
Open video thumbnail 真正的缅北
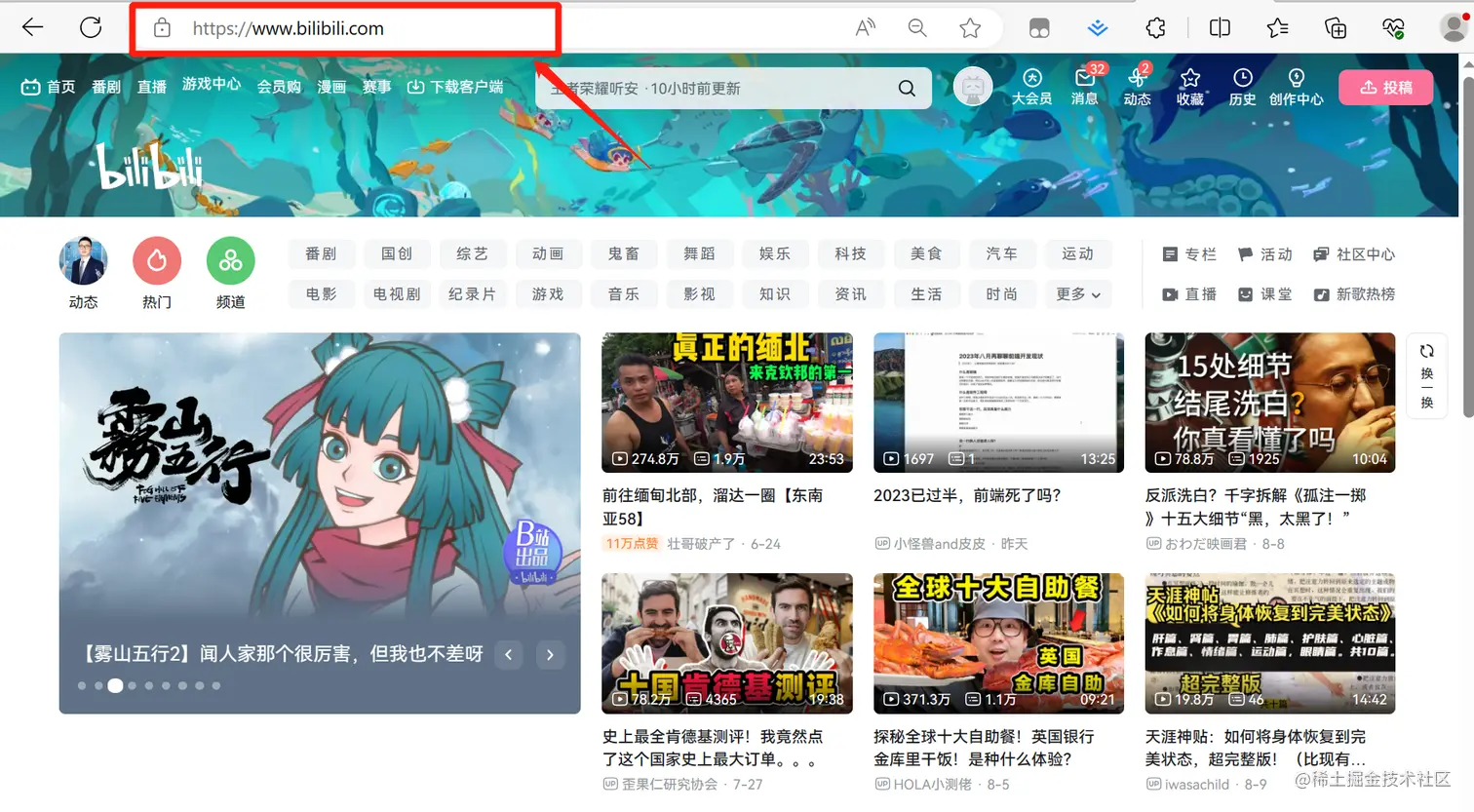(x=727, y=403)
